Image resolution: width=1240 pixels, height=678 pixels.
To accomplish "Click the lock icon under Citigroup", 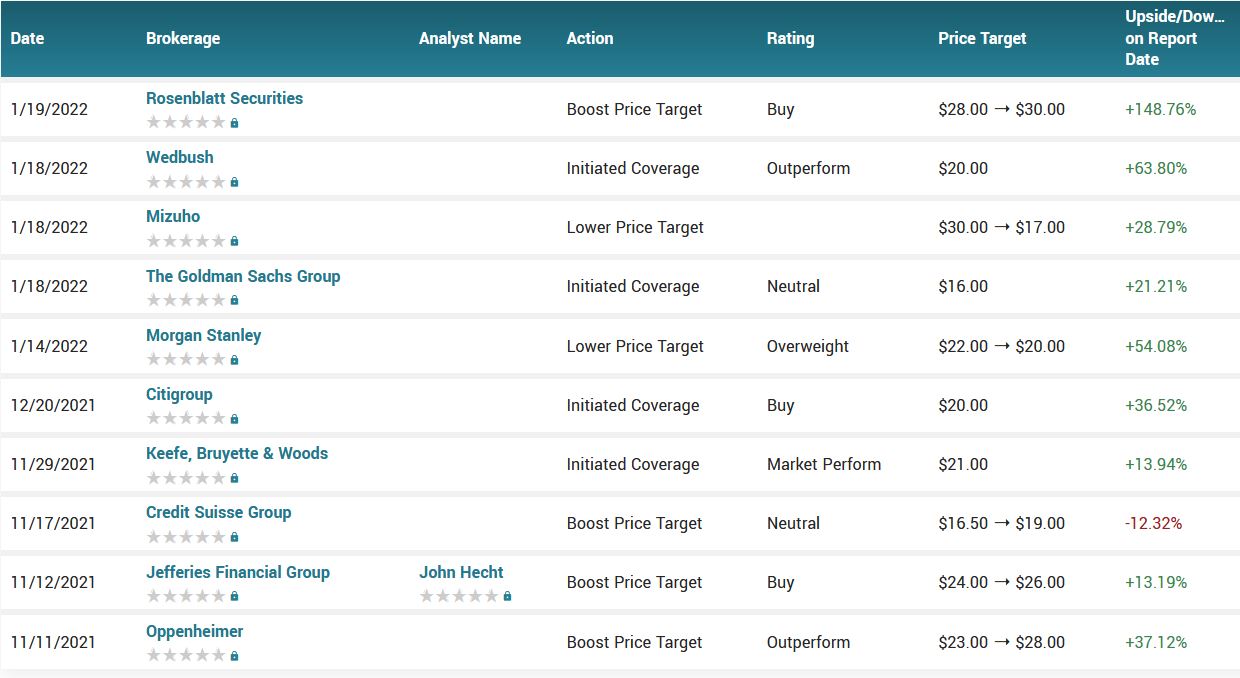I will point(234,419).
